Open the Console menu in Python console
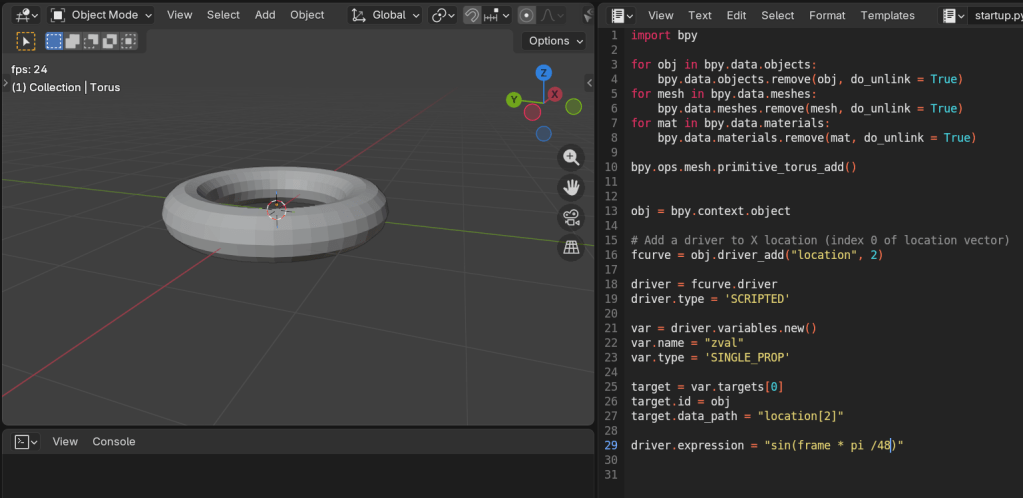Image resolution: width=1023 pixels, height=498 pixels. tap(114, 441)
